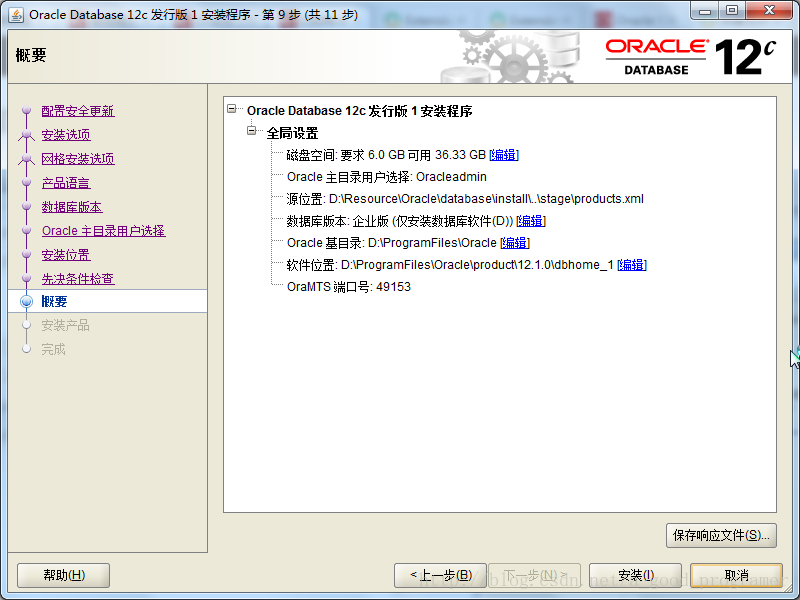Click the 取消 button
Image resolution: width=800 pixels, height=600 pixels.
tap(736, 576)
